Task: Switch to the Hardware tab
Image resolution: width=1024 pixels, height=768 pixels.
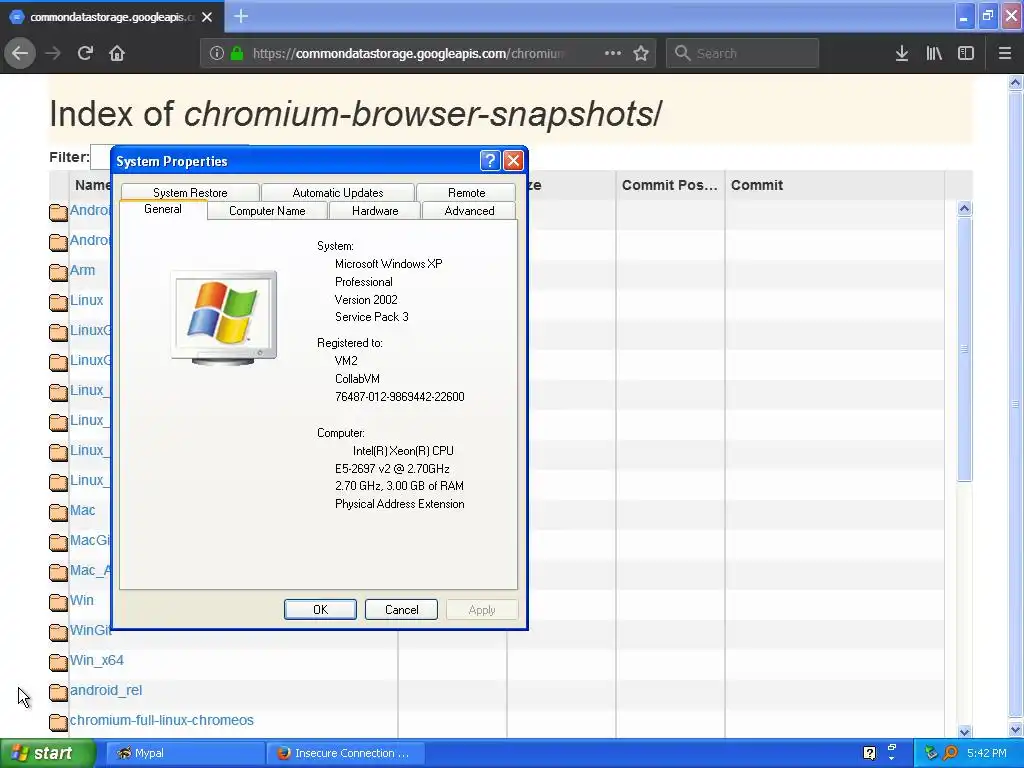Action: pyautogui.click(x=375, y=211)
